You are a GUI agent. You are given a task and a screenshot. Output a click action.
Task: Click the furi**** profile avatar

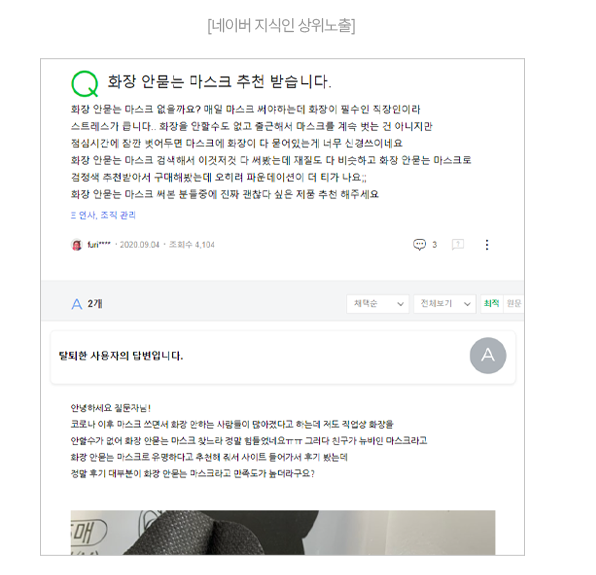77,245
